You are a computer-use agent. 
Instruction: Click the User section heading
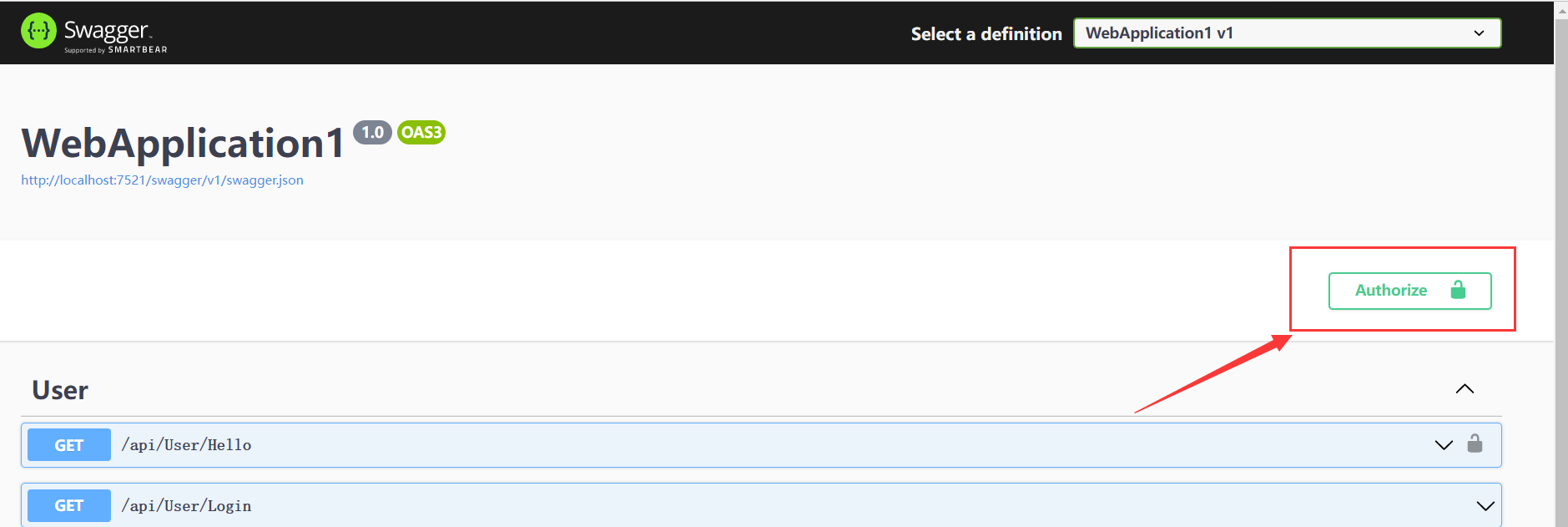[x=60, y=390]
